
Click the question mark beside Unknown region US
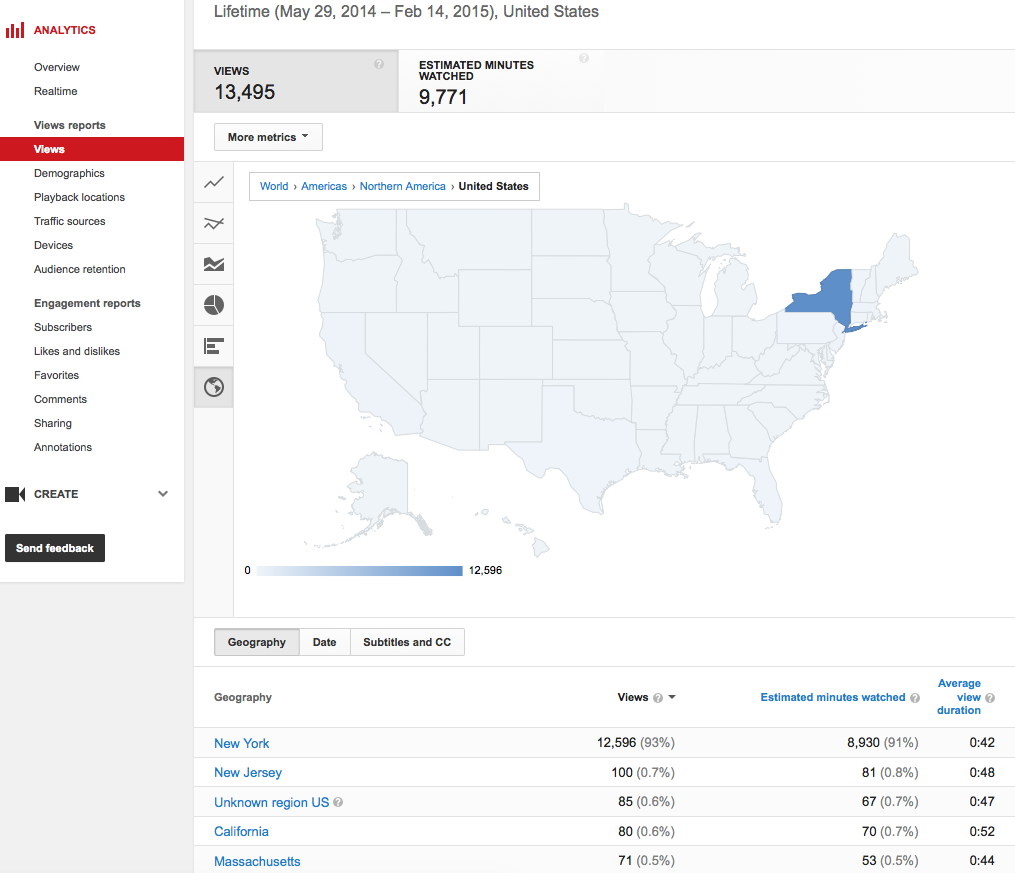(x=337, y=802)
